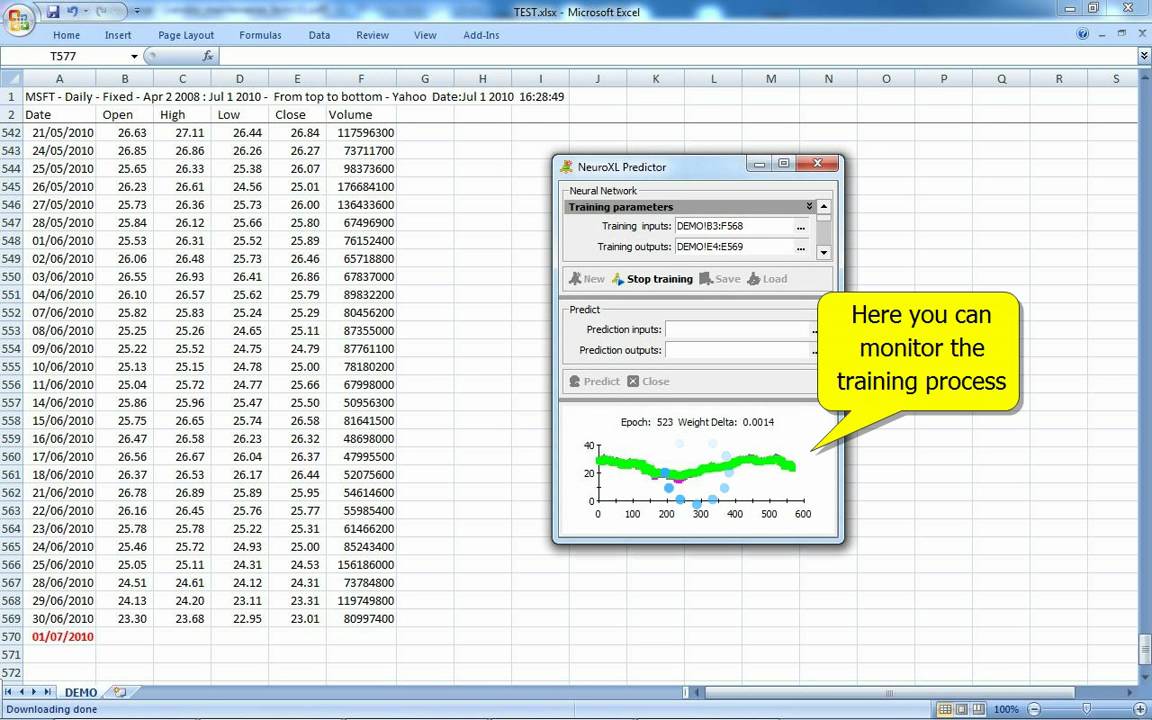1152x720 pixels.
Task: Open the Add-Ins tab
Action: tap(481, 35)
